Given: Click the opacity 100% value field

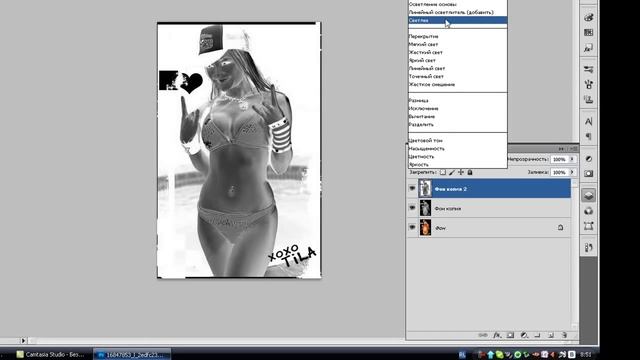Looking at the screenshot, I should click(x=559, y=159).
